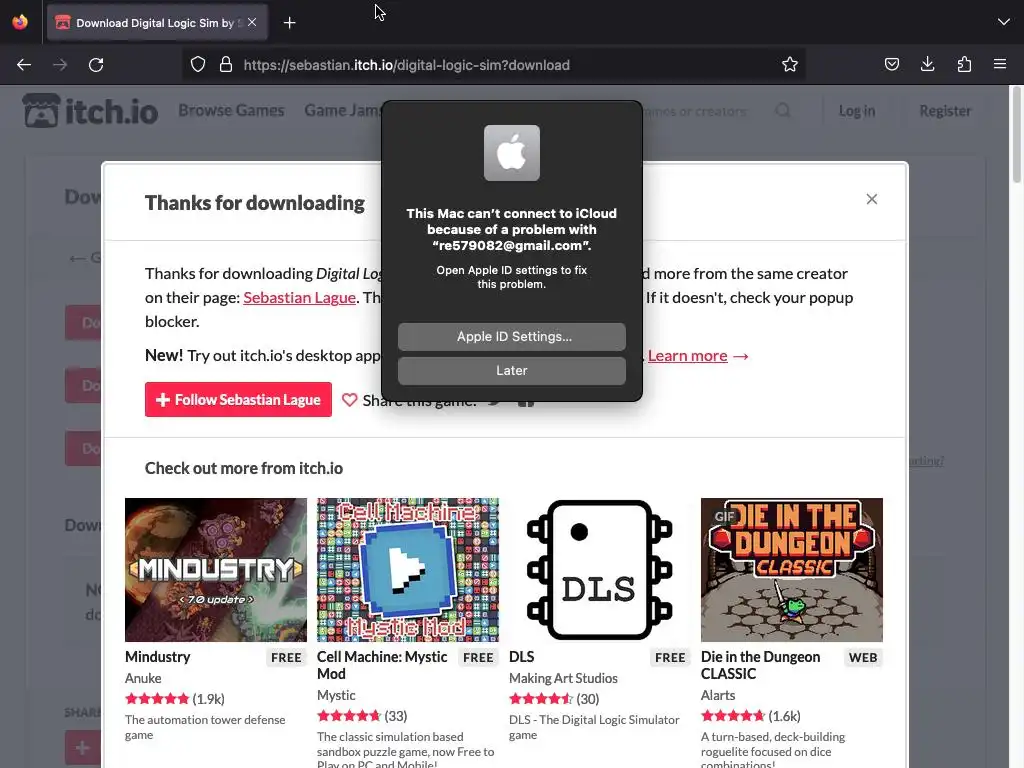Image resolution: width=1024 pixels, height=768 pixels.
Task: Open the Firefox downloads panel
Action: pyautogui.click(x=927, y=64)
